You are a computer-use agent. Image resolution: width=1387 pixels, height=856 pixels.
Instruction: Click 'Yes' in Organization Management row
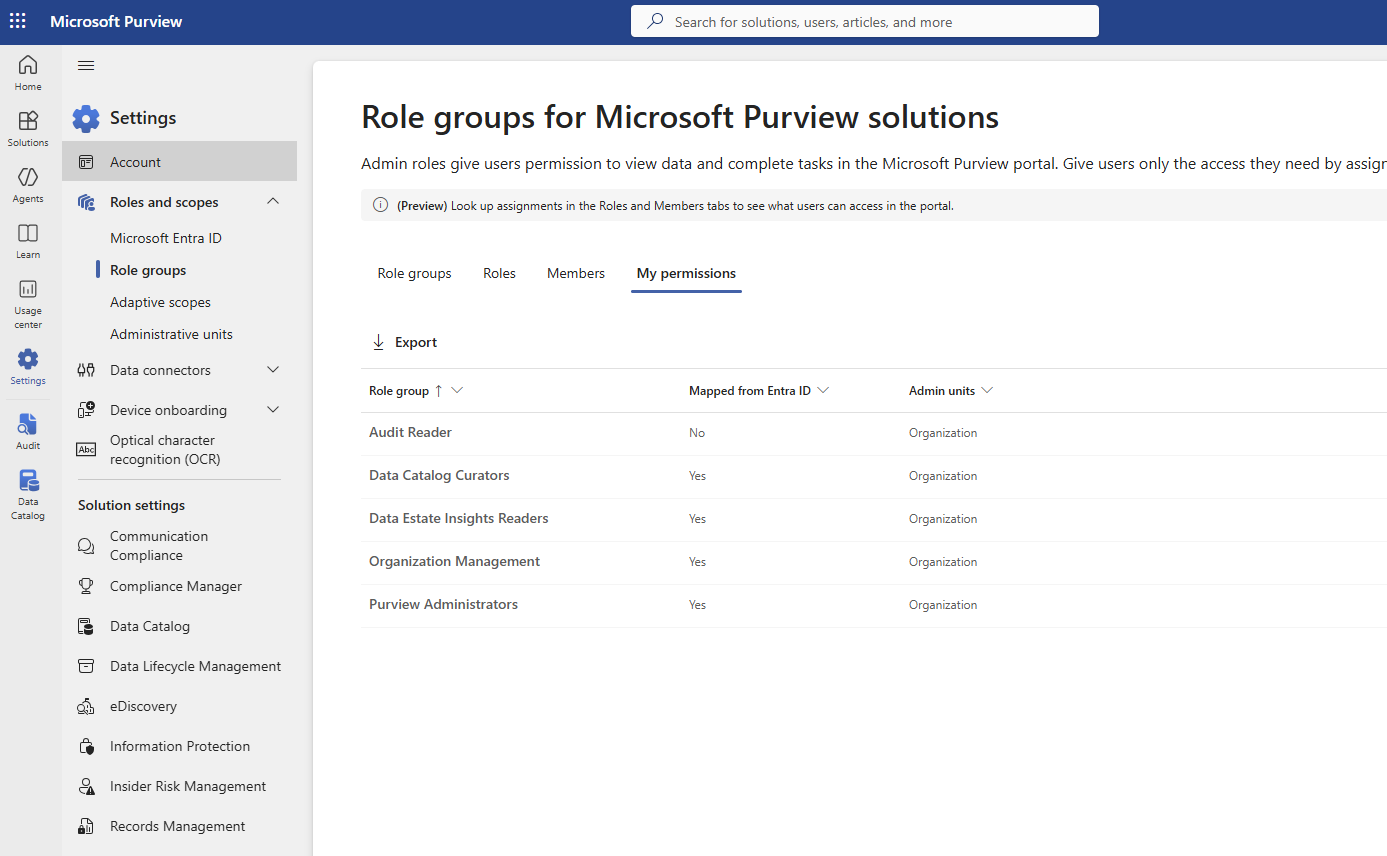tap(697, 562)
